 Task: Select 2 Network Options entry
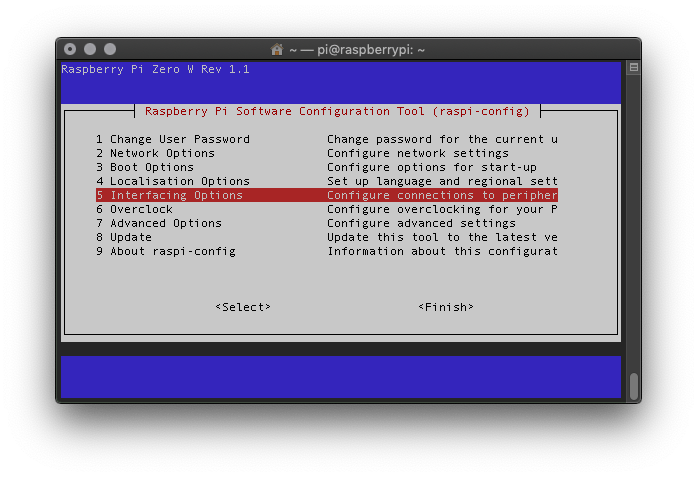(156, 153)
